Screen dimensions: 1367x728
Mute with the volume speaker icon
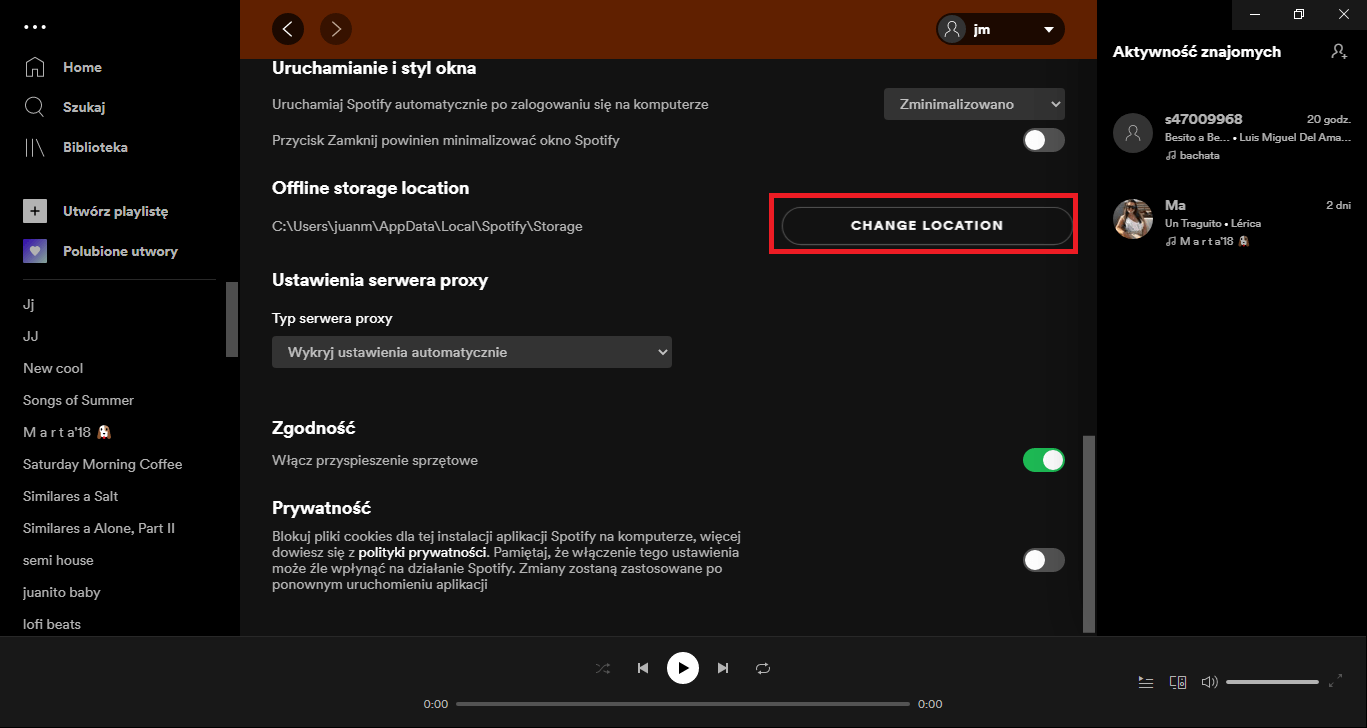1209,682
